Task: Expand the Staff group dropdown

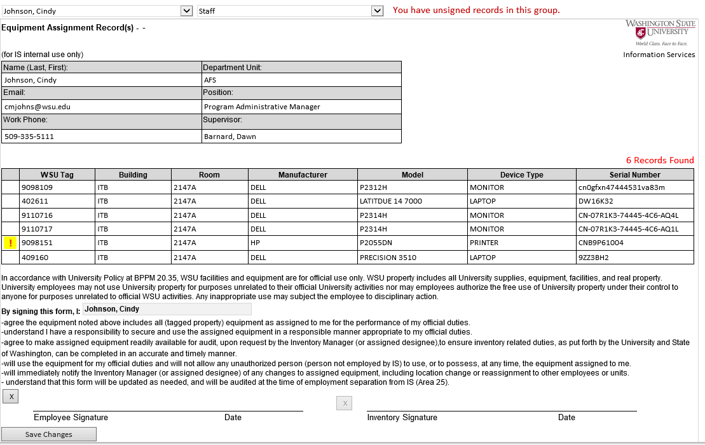Action: 377,11
